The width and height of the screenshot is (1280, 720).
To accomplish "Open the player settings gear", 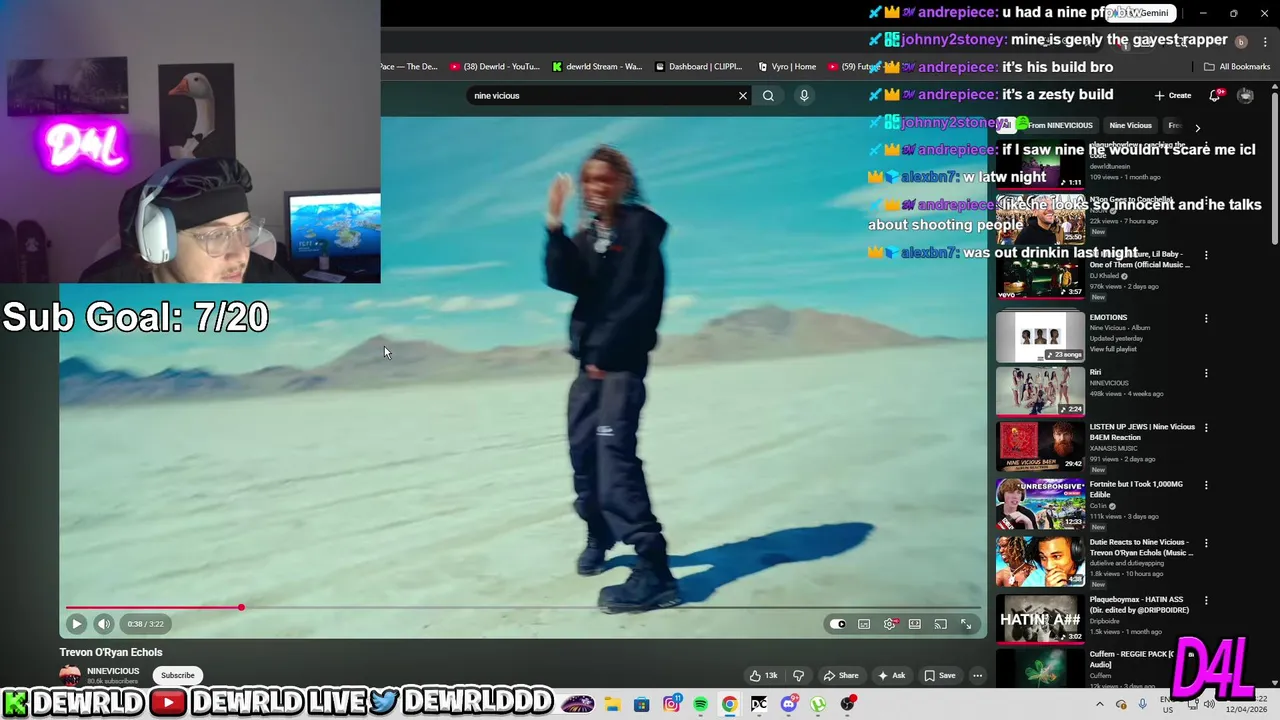I will (x=889, y=624).
